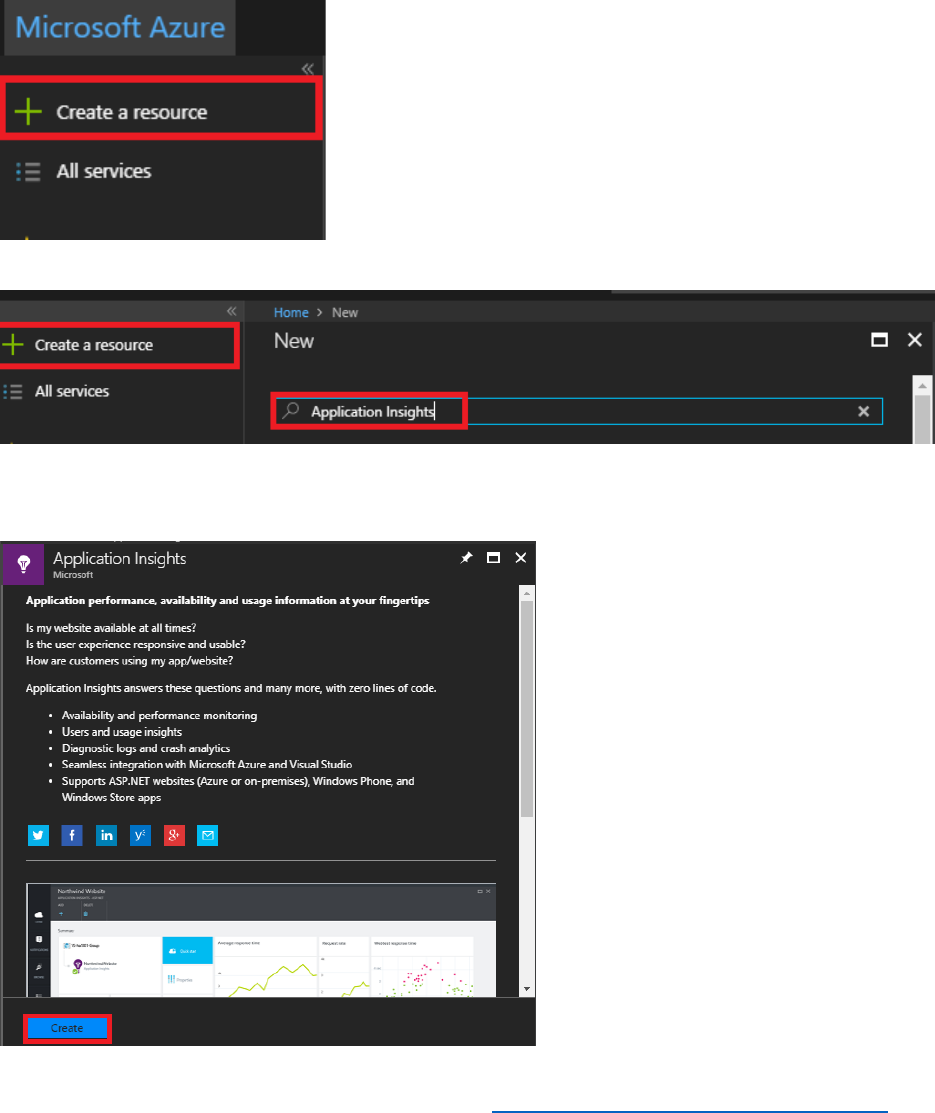Open All services in the top sidebar
Screen dimensions: 935x1113
(x=104, y=171)
